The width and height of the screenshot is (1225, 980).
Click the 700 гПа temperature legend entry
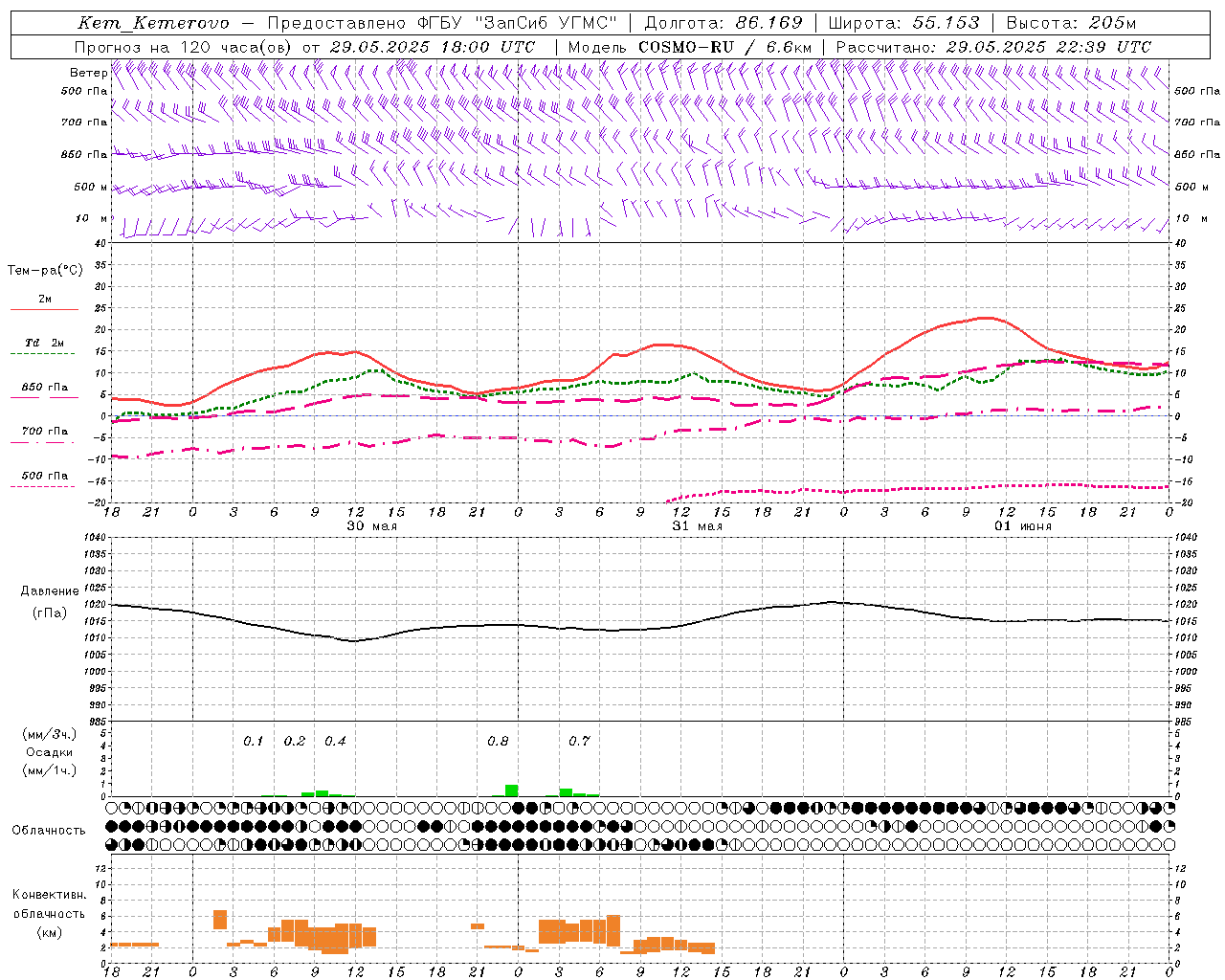coord(45,435)
